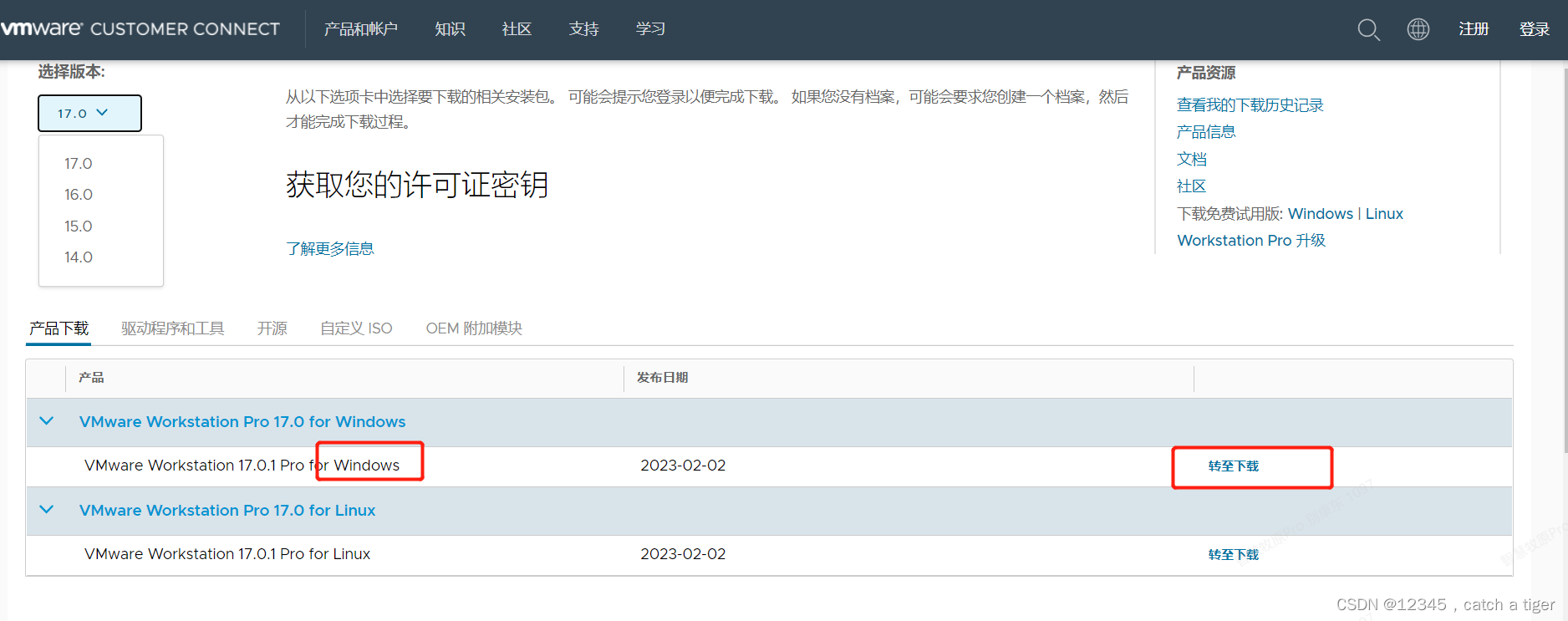Open 社区 link under 产品资源

coord(1192,186)
